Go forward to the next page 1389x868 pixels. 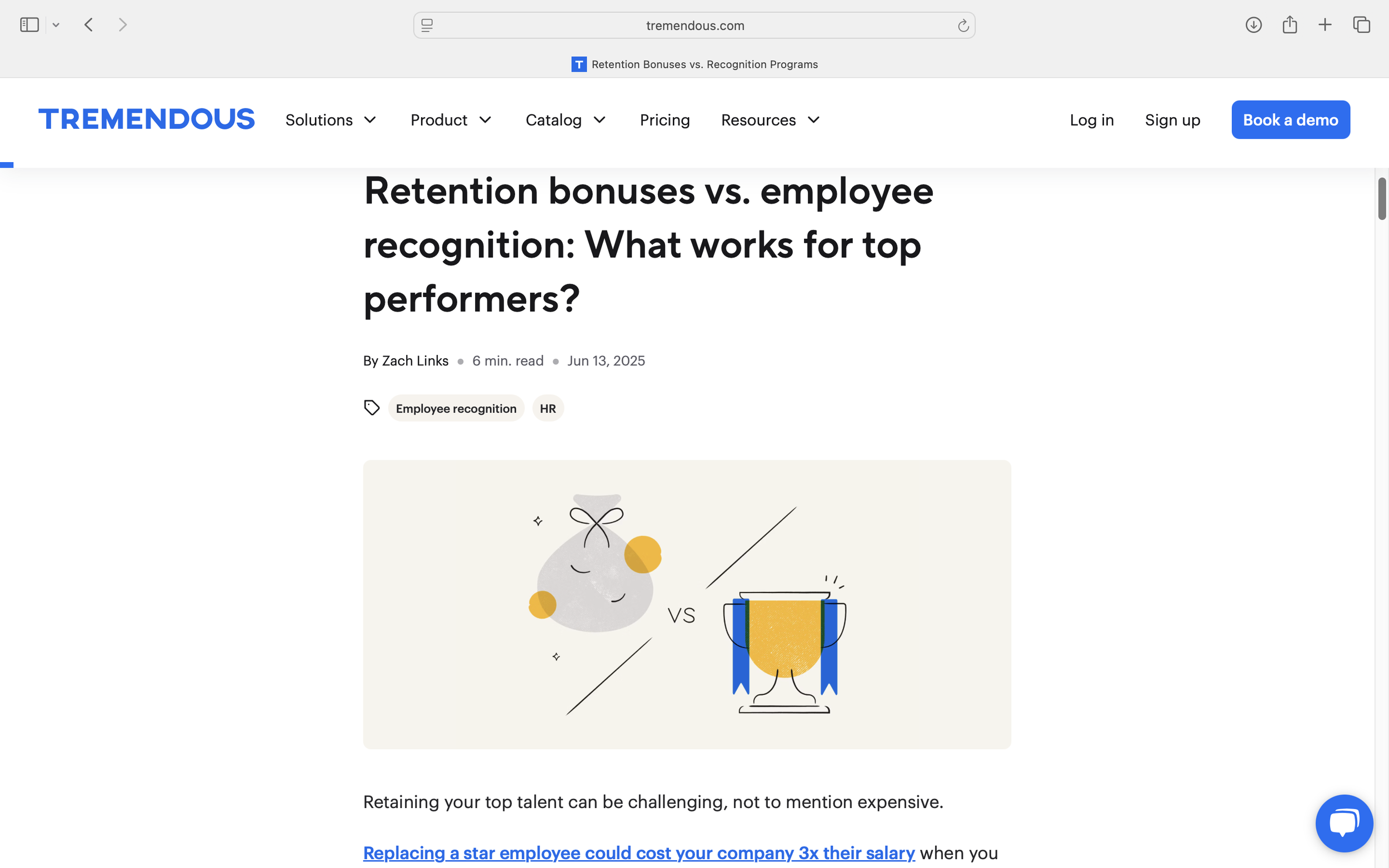[x=122, y=24]
